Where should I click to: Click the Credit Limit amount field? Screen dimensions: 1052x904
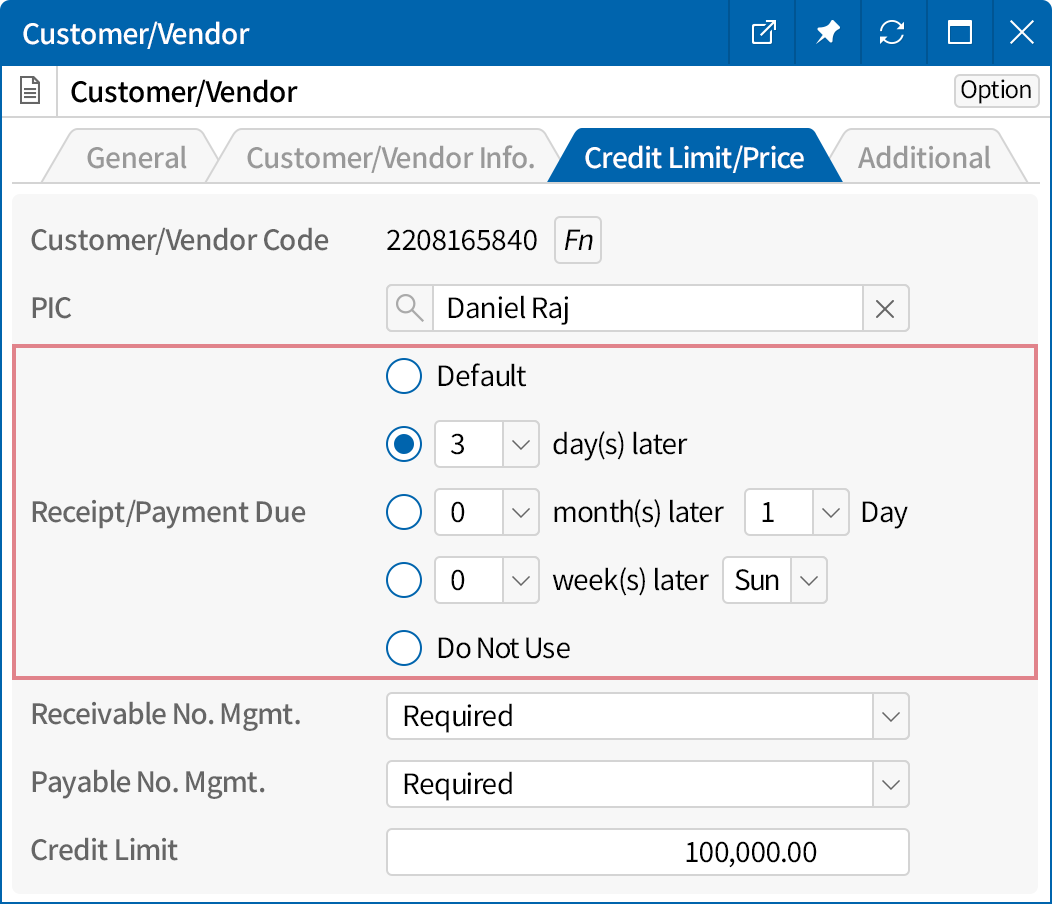tap(647, 852)
